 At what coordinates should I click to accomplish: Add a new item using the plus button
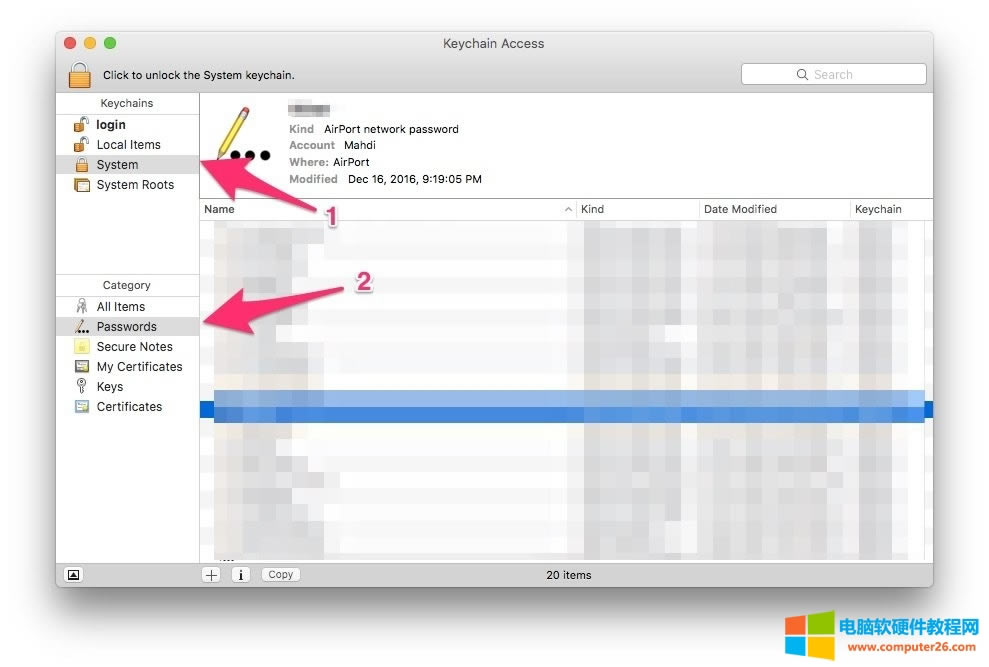tap(210, 574)
